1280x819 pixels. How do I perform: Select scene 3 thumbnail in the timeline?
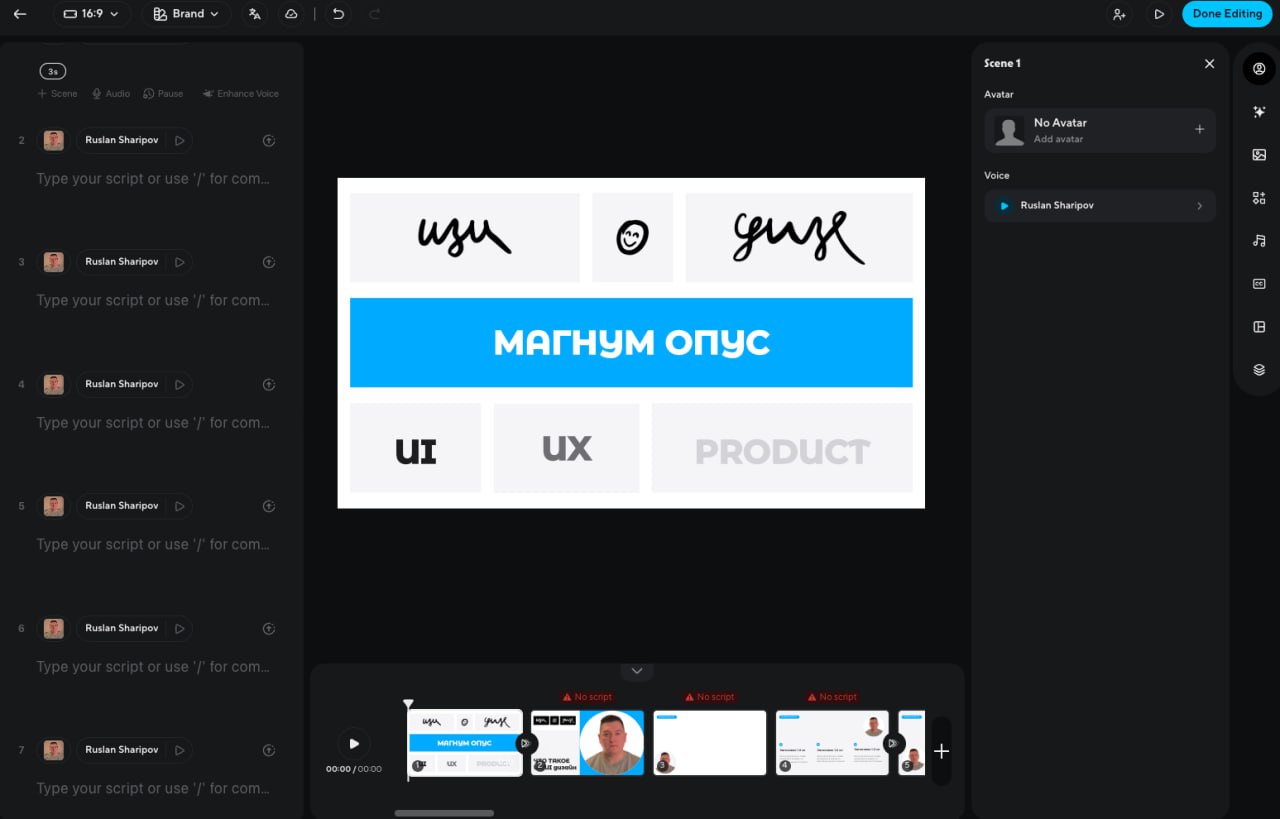click(710, 743)
